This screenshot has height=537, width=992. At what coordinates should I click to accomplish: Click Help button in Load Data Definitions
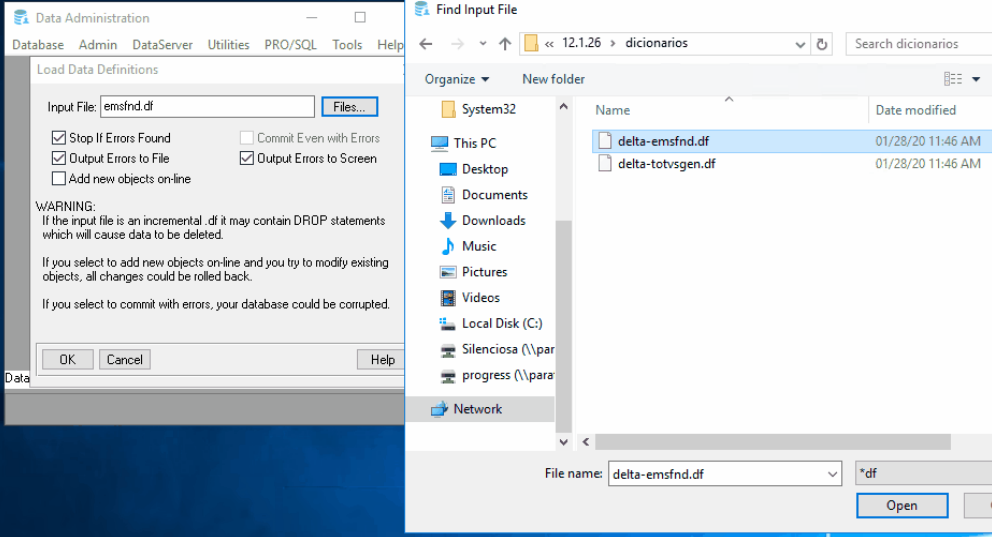(381, 359)
